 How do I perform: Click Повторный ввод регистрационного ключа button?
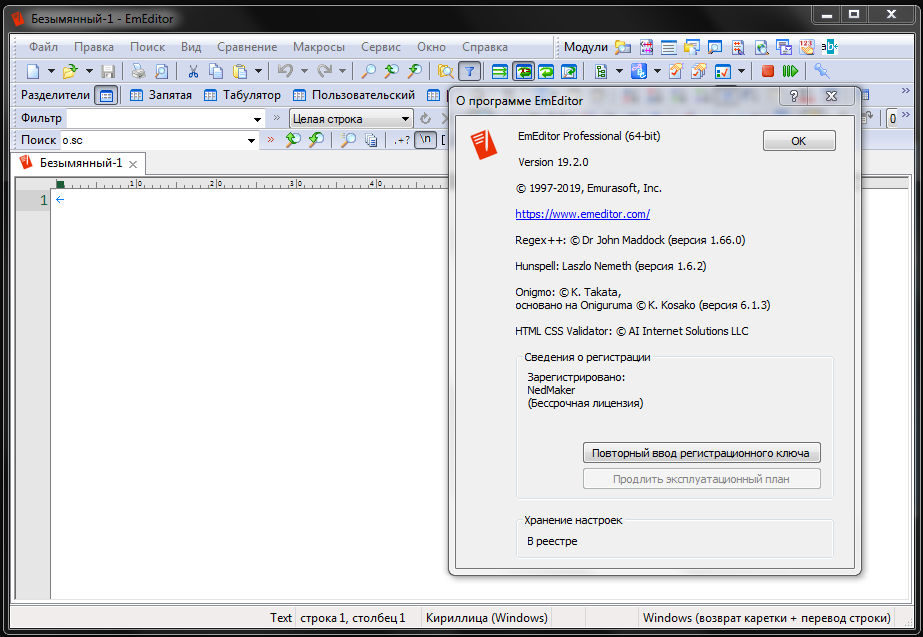[x=701, y=453]
